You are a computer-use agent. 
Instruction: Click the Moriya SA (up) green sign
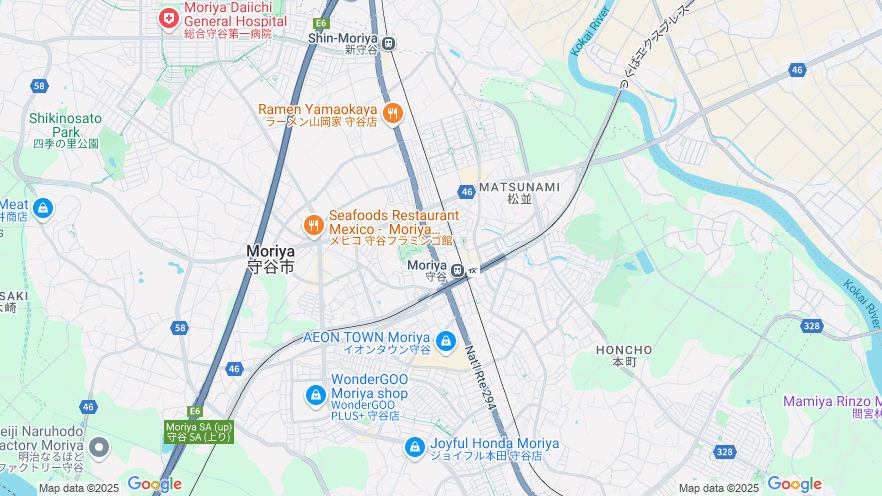[x=199, y=432]
